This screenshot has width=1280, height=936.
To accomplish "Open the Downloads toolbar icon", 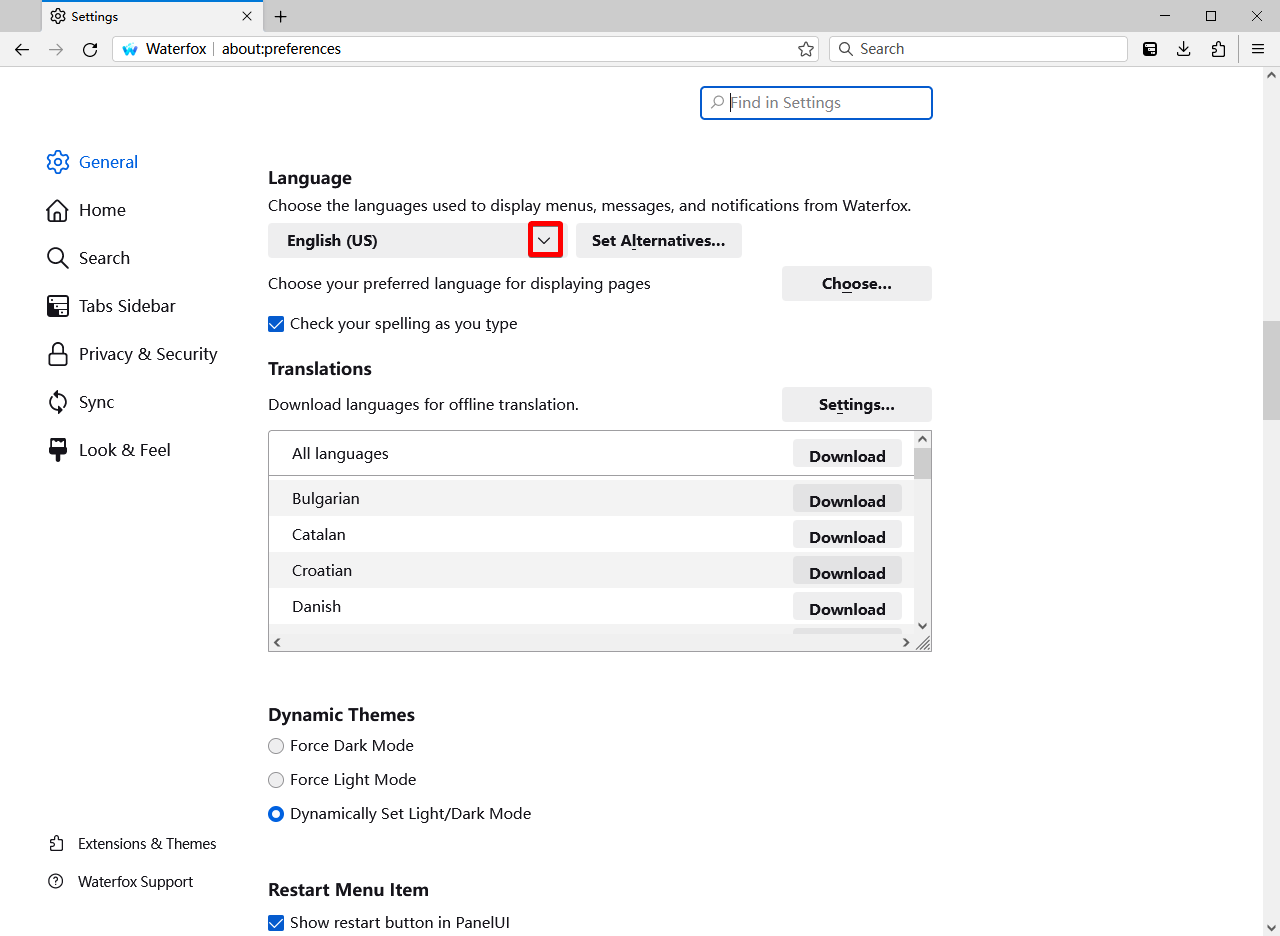I will click(x=1184, y=49).
